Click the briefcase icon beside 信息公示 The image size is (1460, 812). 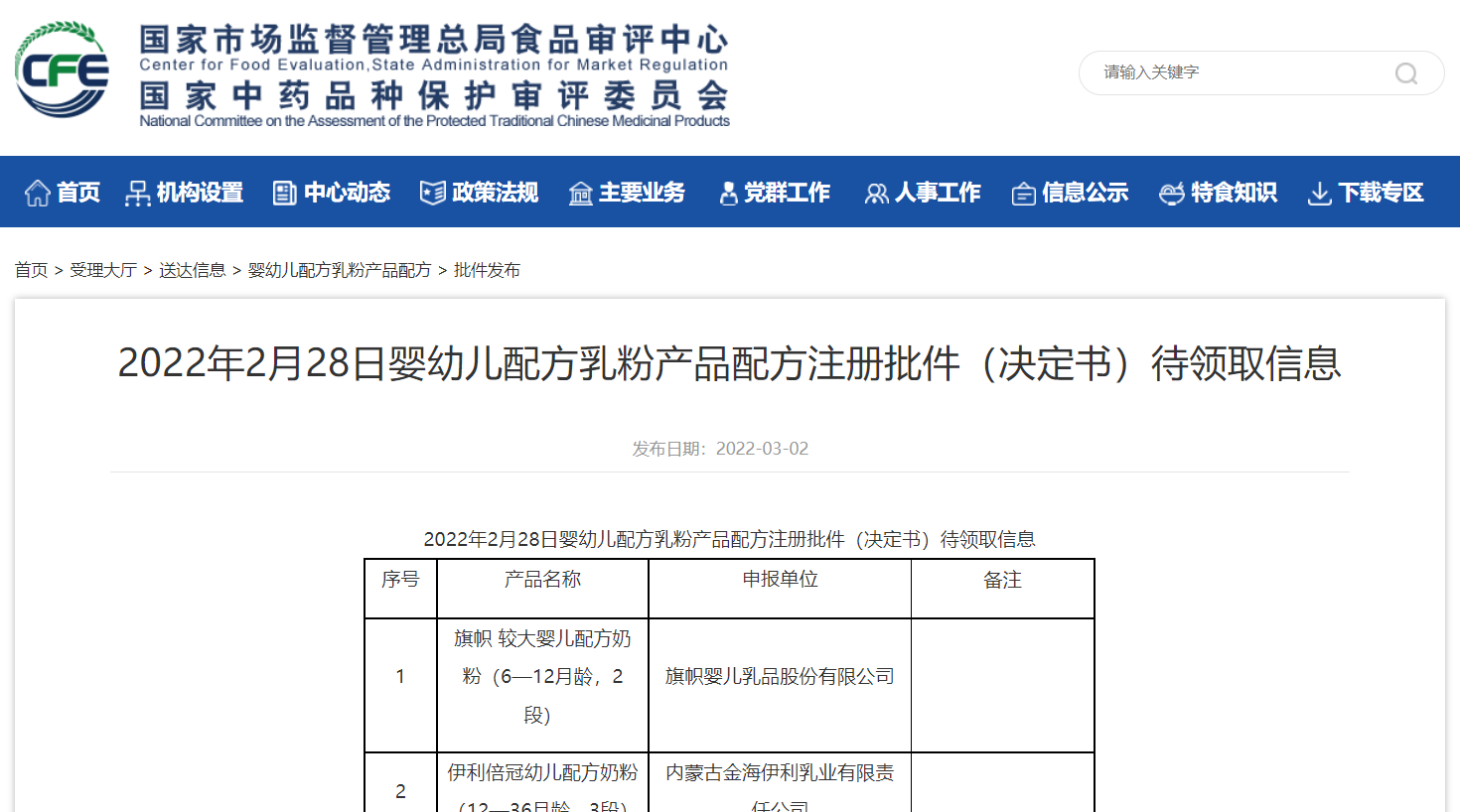coord(1023,193)
